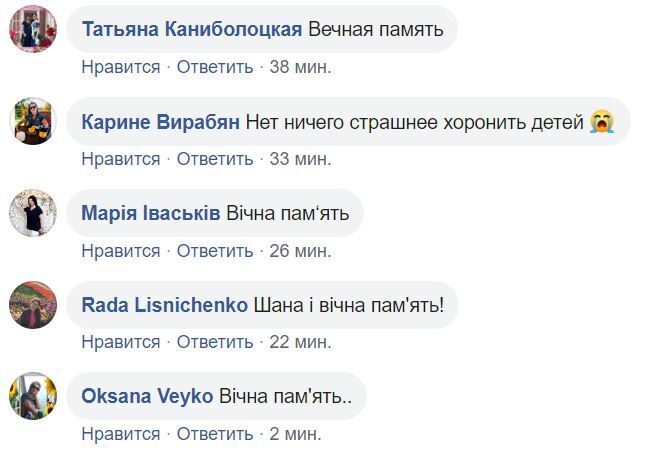Open Марія Іваськів's profile name link
Image resolution: width=653 pixels, height=456 pixels.
pos(151,214)
